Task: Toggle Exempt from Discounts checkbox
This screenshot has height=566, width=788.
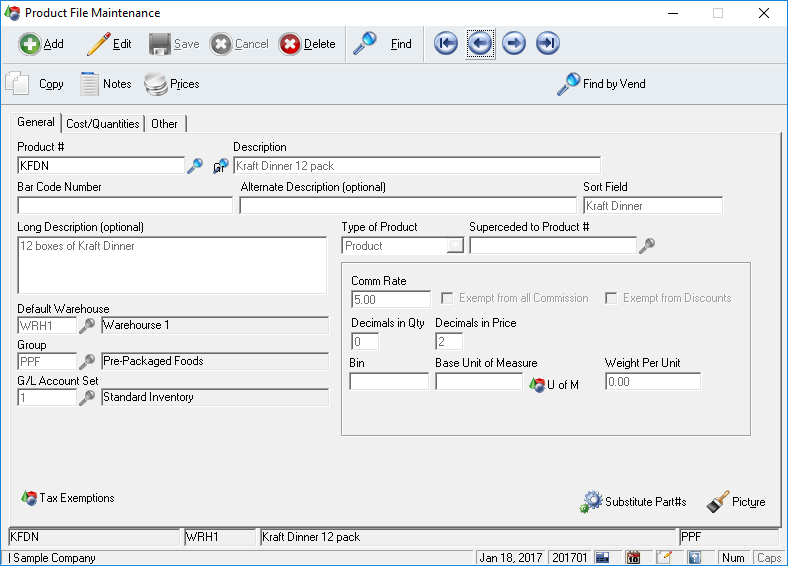Action: pyautogui.click(x=610, y=298)
